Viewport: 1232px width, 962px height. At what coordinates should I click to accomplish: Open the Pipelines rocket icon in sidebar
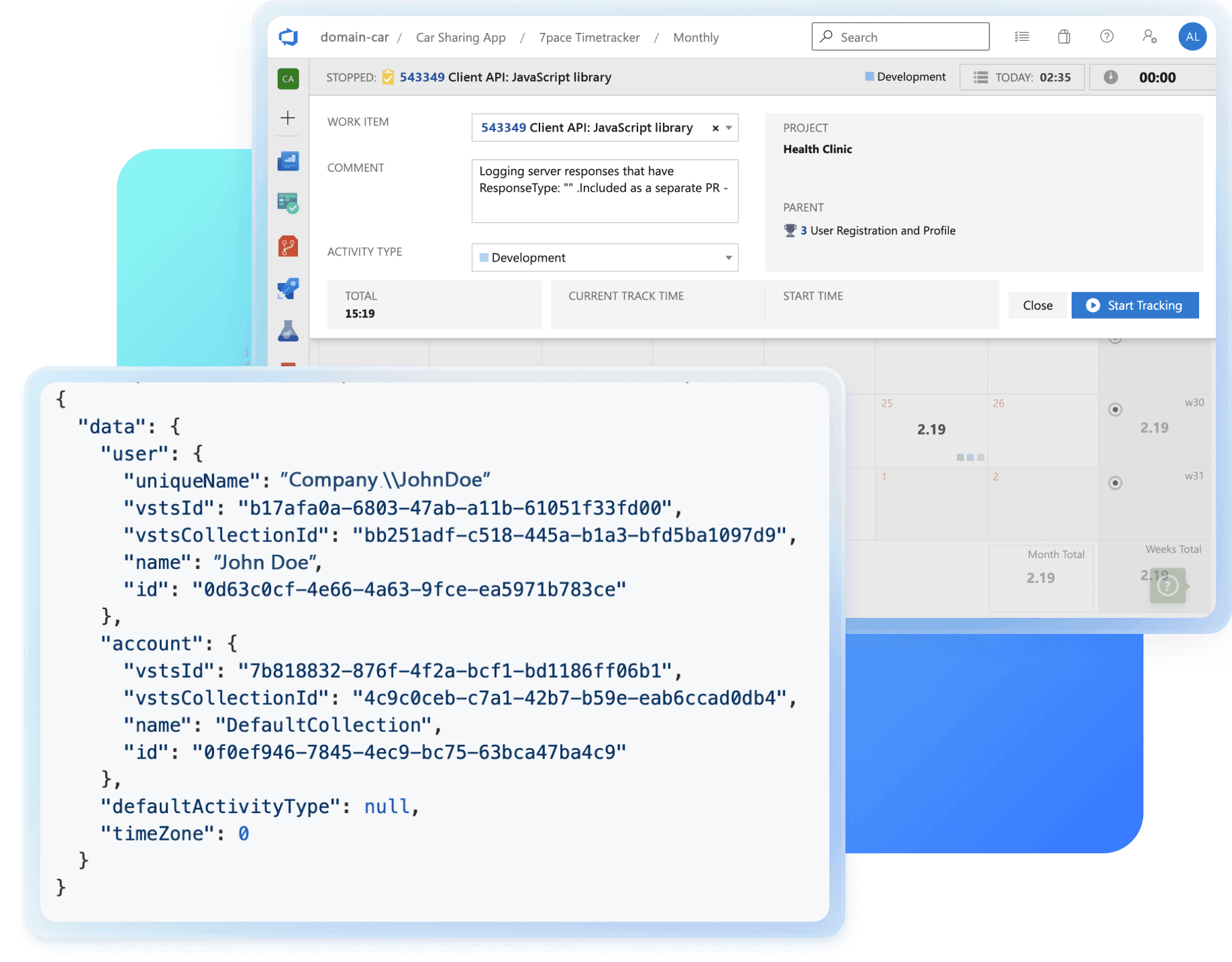click(288, 288)
